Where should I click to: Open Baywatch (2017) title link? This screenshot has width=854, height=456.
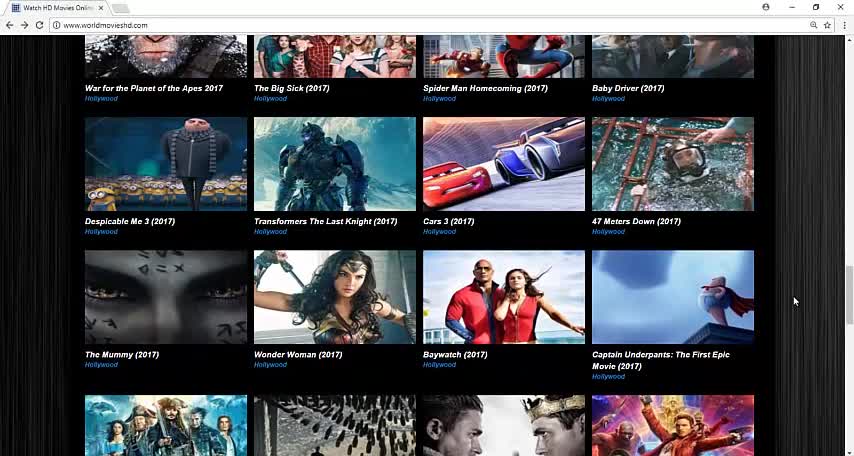point(455,355)
